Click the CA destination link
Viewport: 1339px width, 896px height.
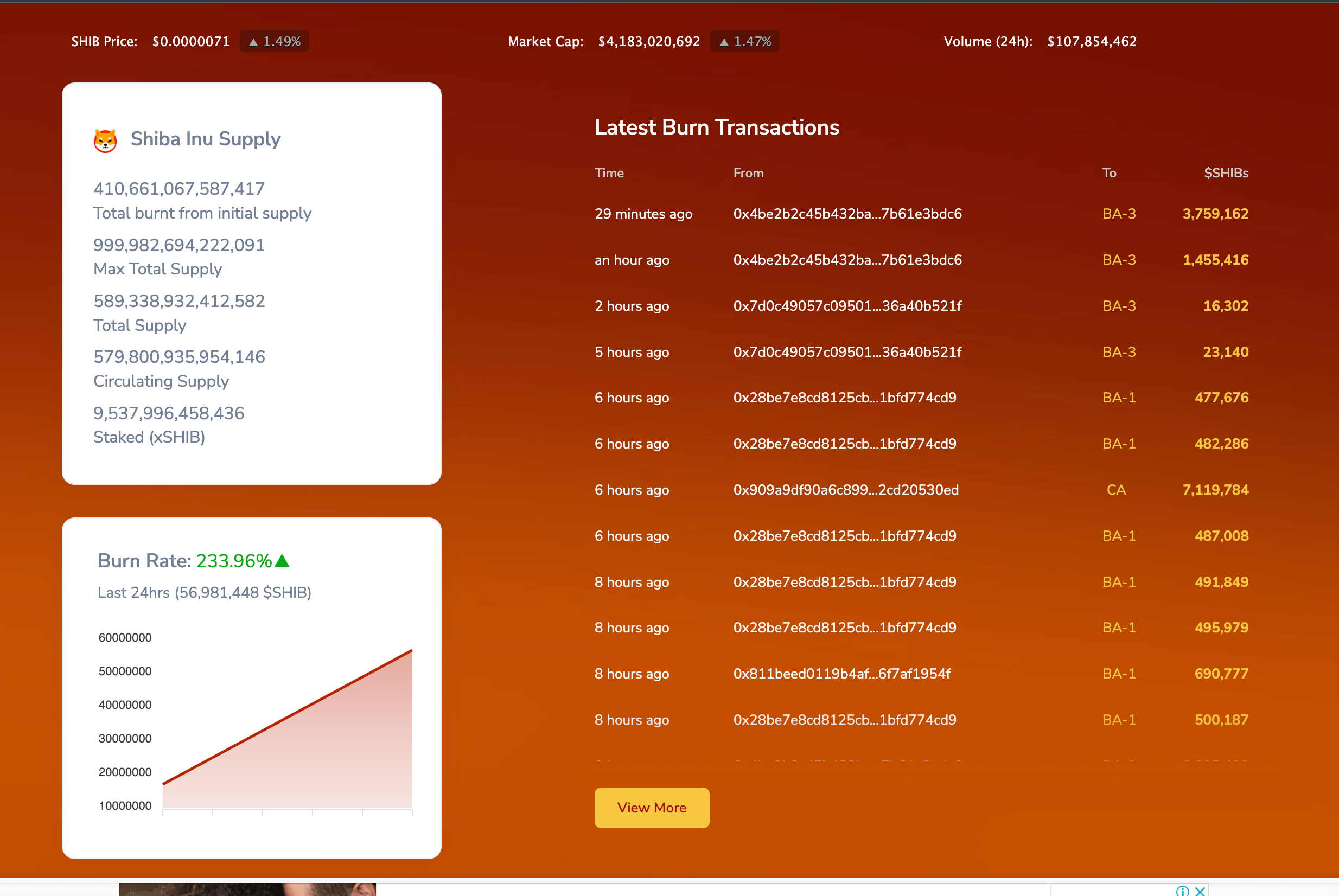[1116, 490]
